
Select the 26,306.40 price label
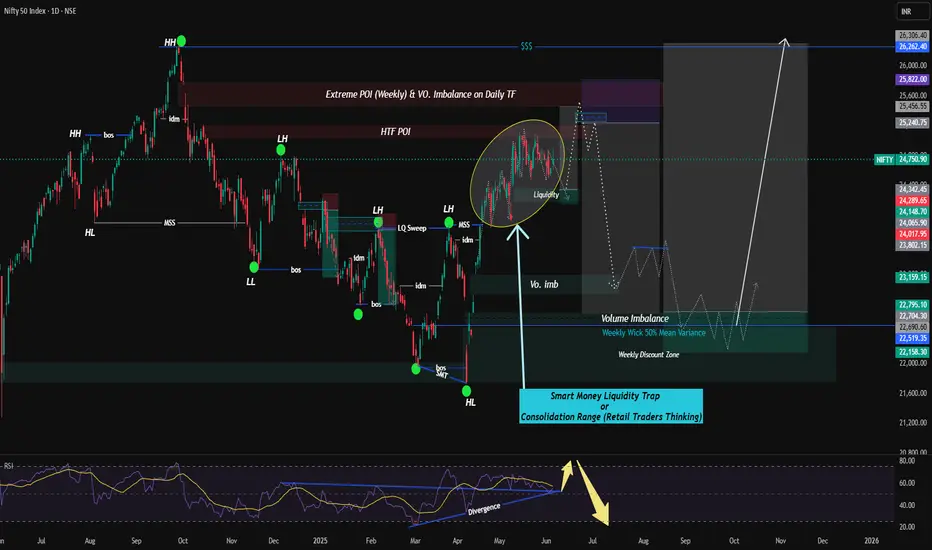click(x=912, y=36)
